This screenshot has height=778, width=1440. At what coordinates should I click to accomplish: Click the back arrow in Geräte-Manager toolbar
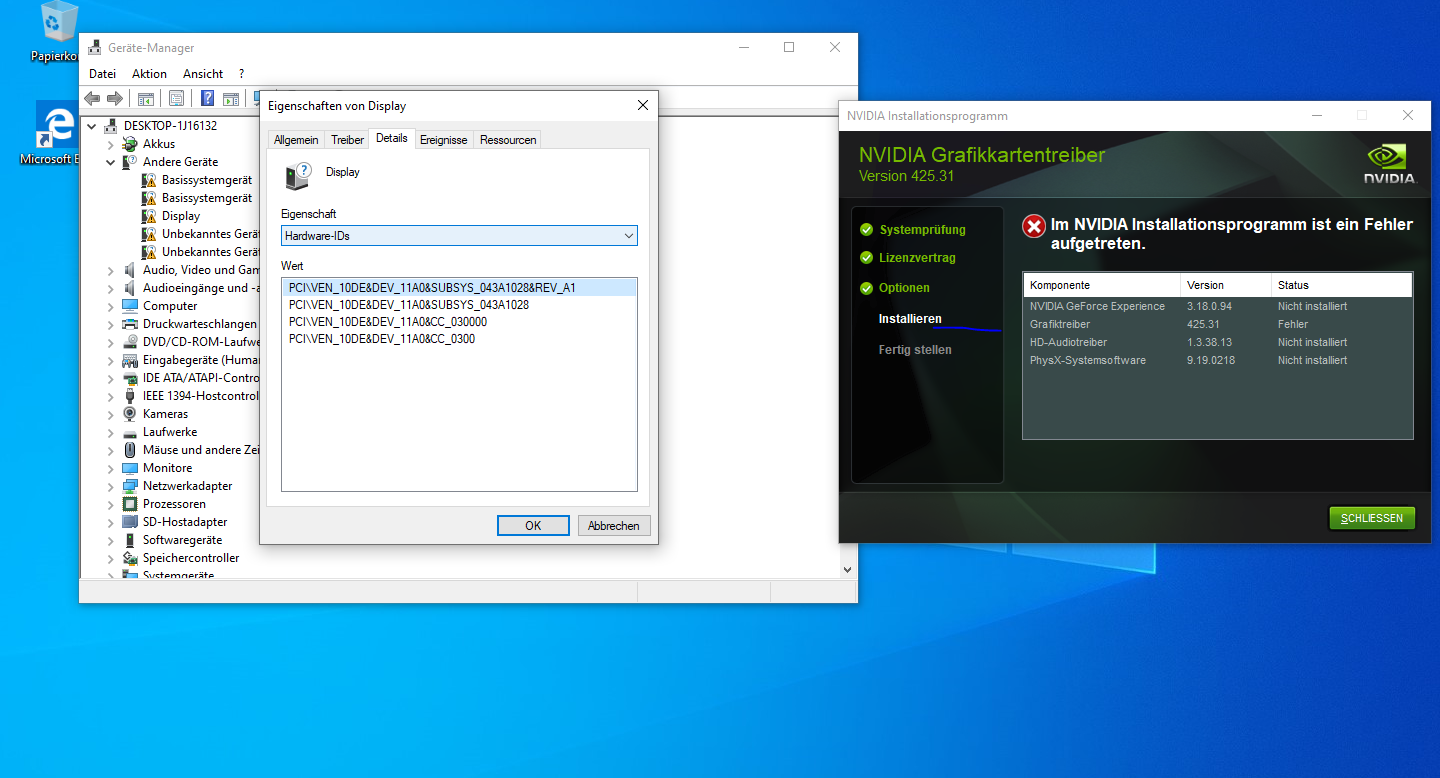(x=92, y=98)
